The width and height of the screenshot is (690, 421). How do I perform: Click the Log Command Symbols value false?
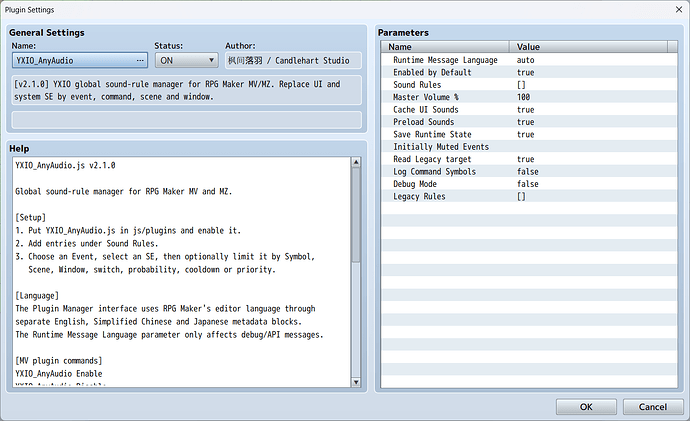[528, 172]
